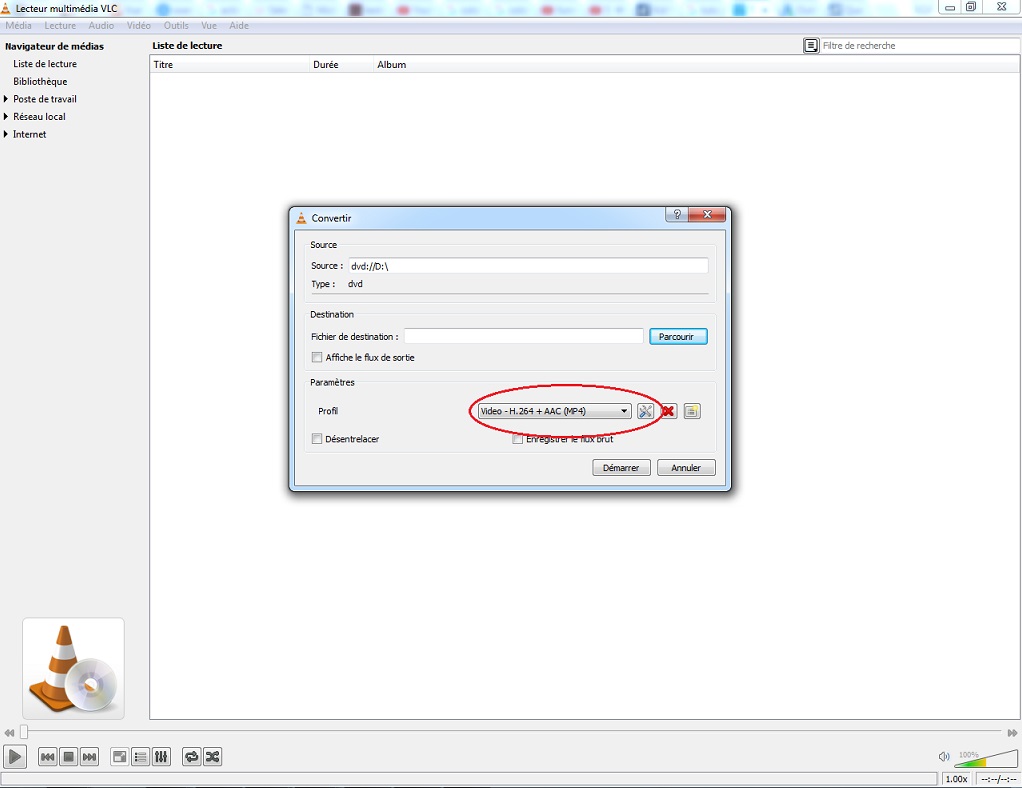This screenshot has width=1022, height=788.
Task: Expand the Internet tree item
Action: [x=6, y=134]
